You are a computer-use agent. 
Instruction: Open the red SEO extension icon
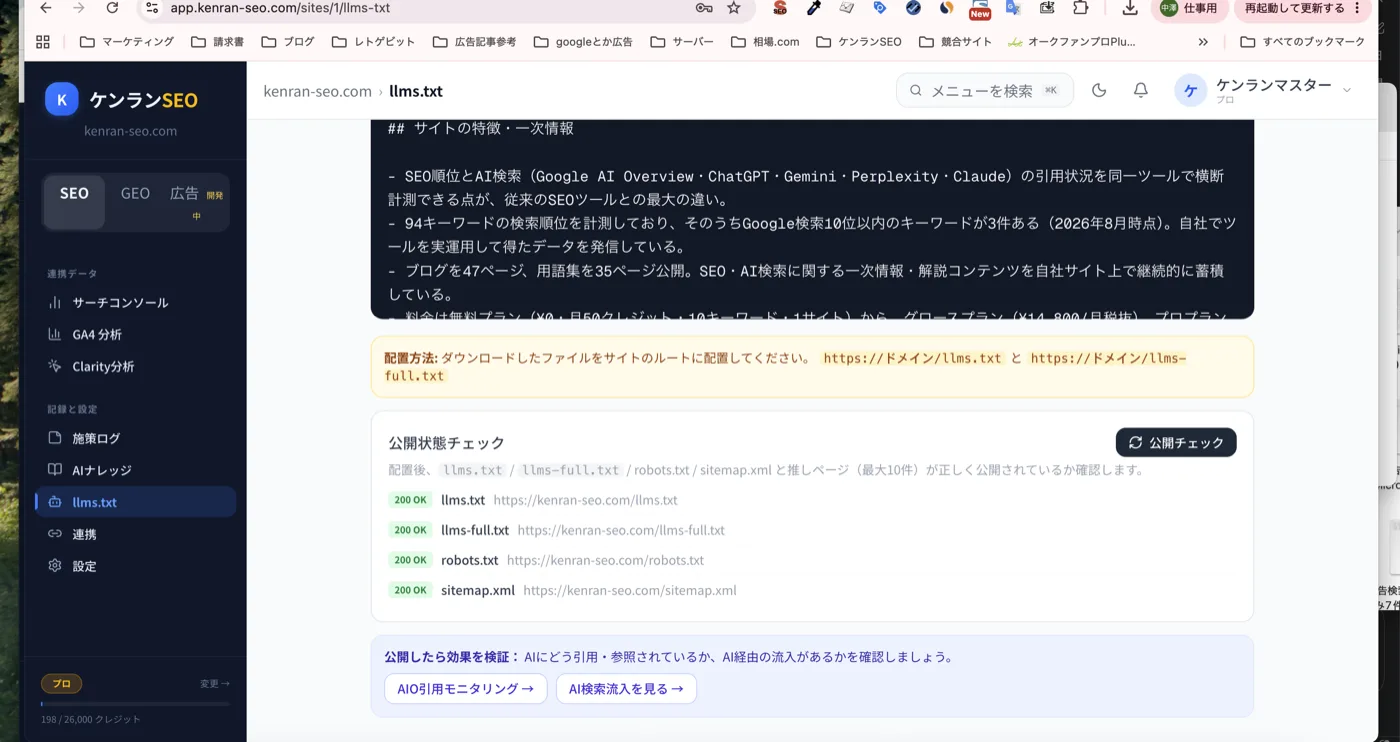tap(780, 8)
